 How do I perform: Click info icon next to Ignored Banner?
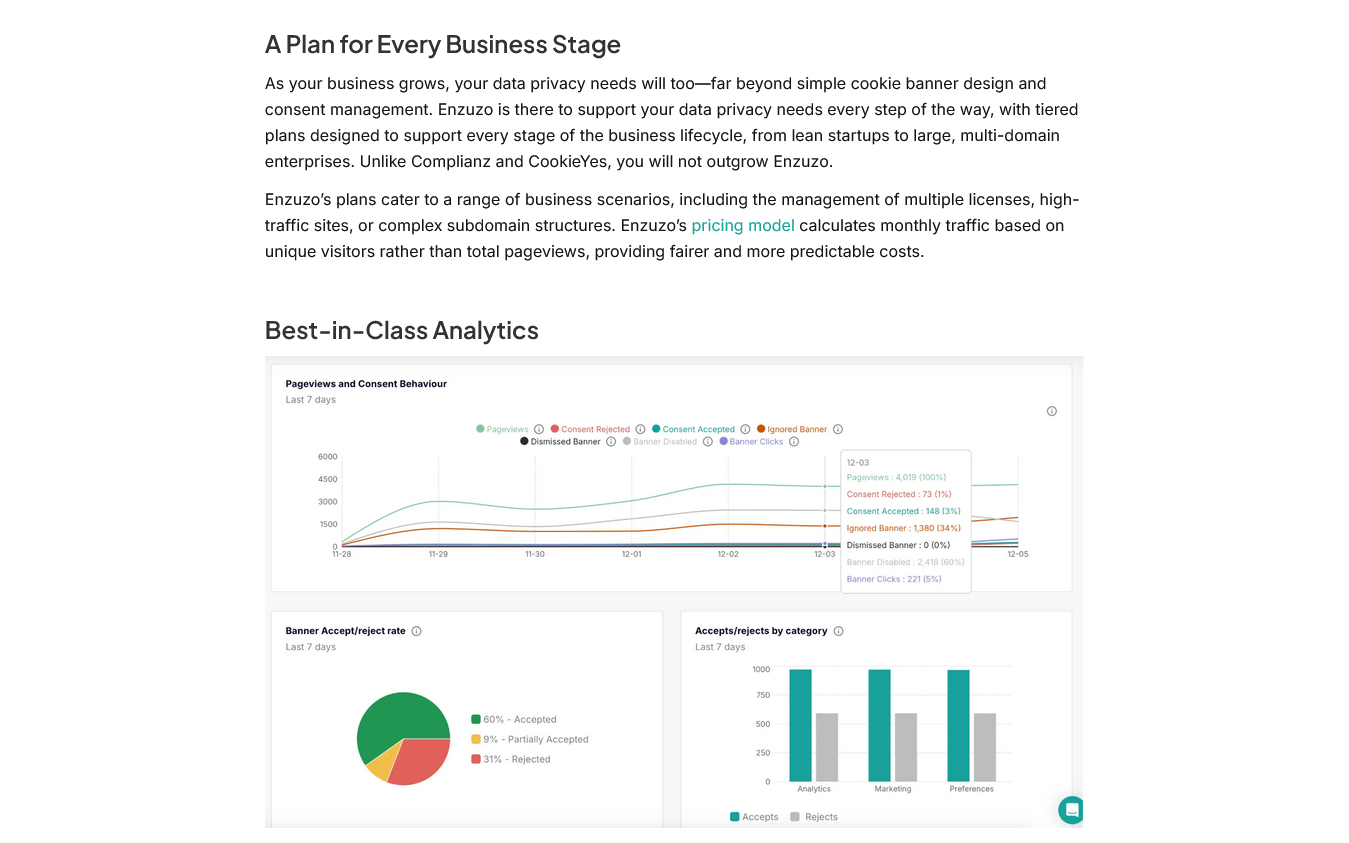click(838, 429)
